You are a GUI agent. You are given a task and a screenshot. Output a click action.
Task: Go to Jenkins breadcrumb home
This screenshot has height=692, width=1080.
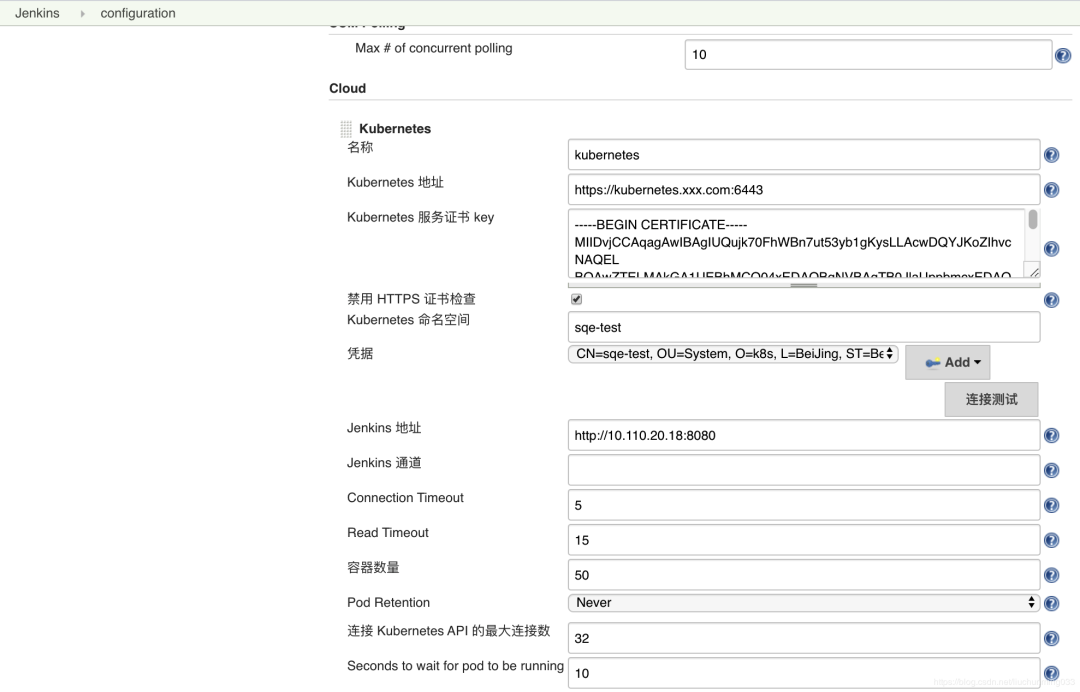pyautogui.click(x=37, y=13)
